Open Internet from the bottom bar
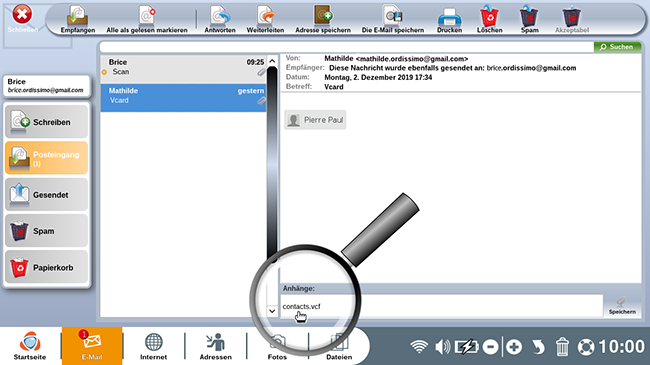Screen dimensions: 650x365 [x=153, y=346]
